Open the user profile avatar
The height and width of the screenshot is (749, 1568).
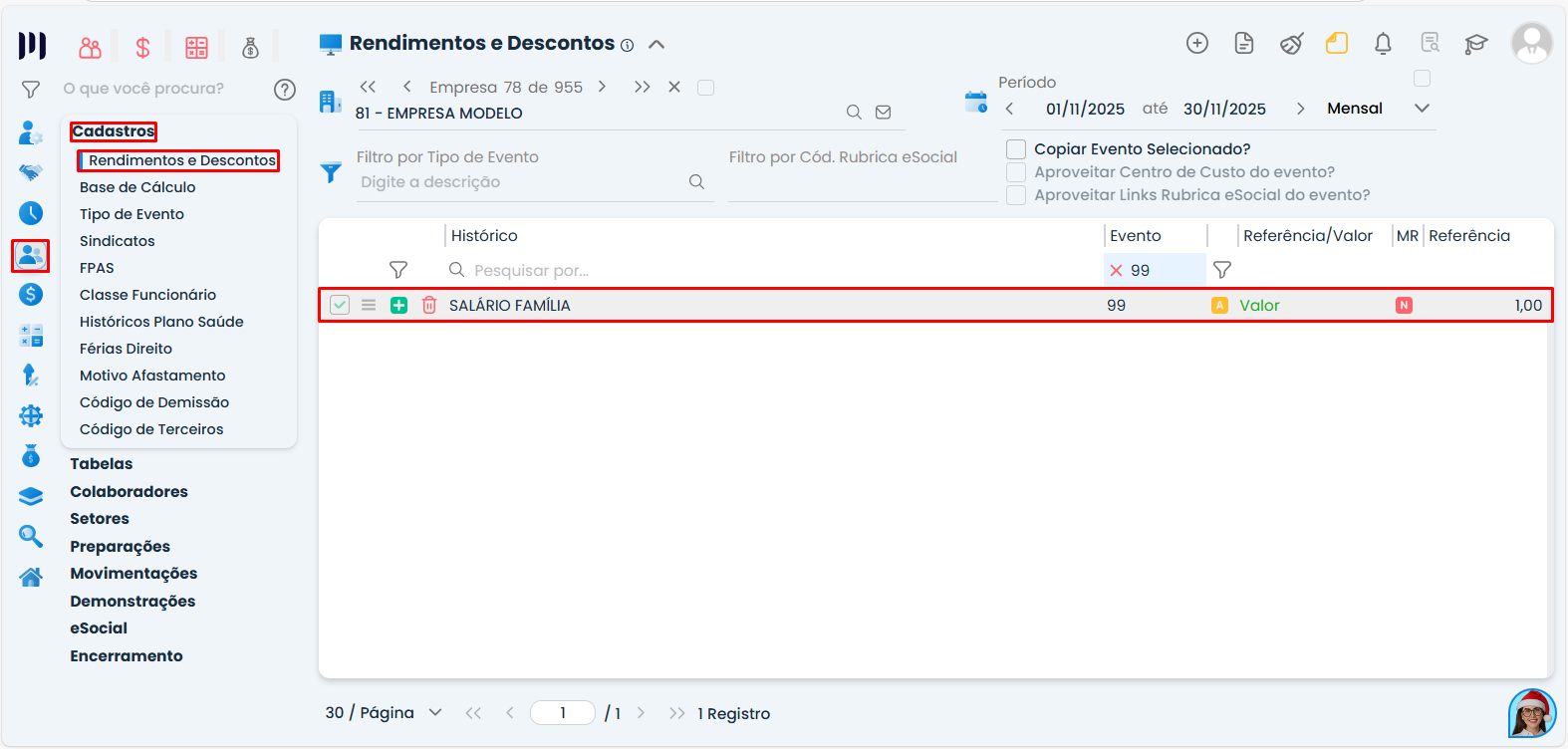click(x=1532, y=43)
